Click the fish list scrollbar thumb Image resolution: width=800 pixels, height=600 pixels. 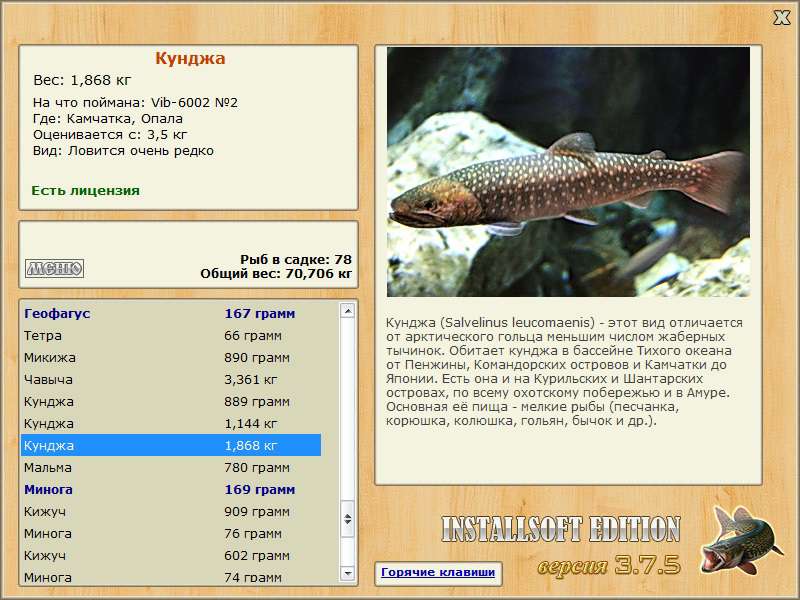click(347, 519)
